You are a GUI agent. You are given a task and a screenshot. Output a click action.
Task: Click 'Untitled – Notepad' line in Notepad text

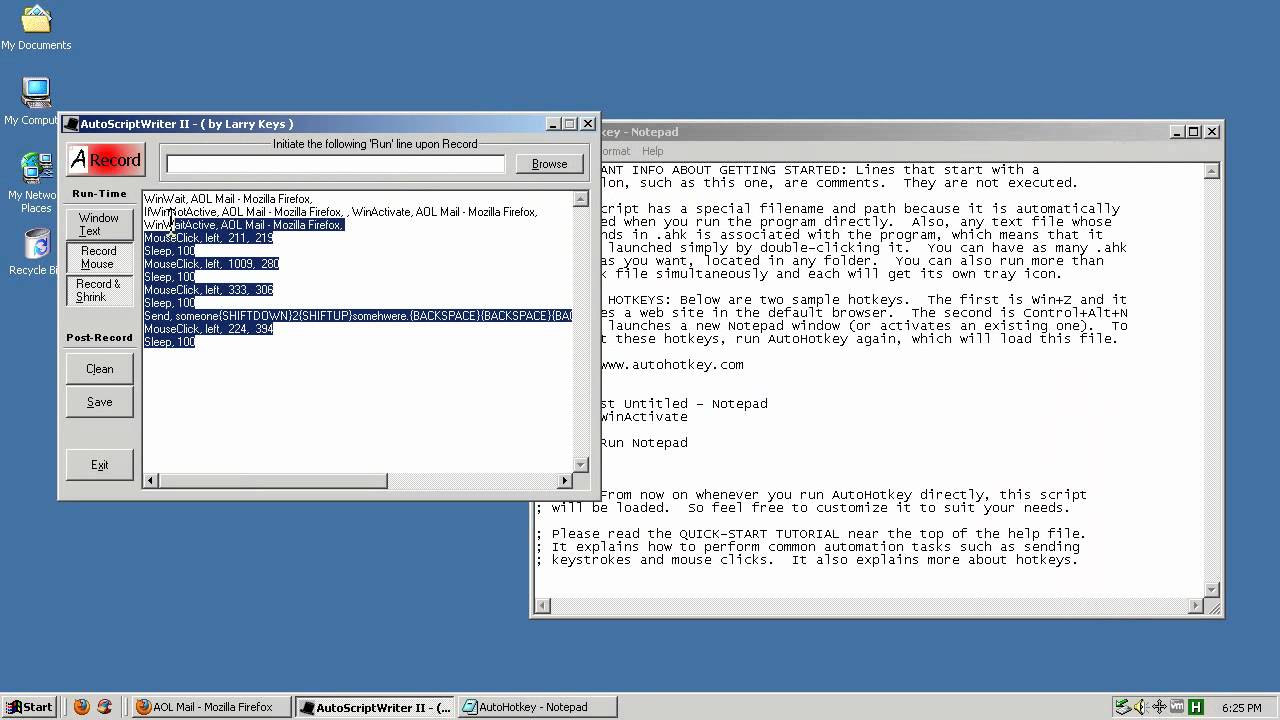696,404
